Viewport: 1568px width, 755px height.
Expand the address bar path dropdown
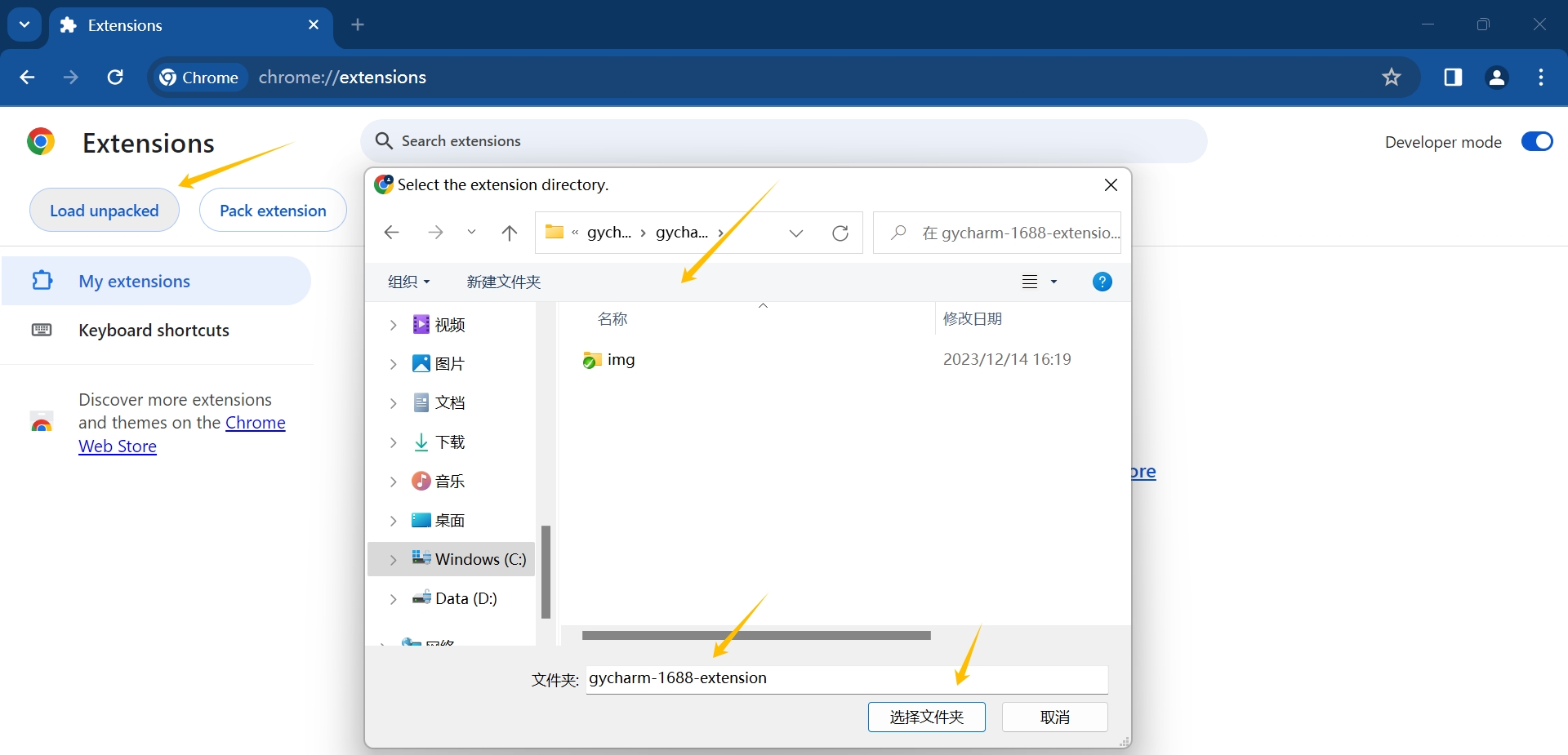[796, 233]
